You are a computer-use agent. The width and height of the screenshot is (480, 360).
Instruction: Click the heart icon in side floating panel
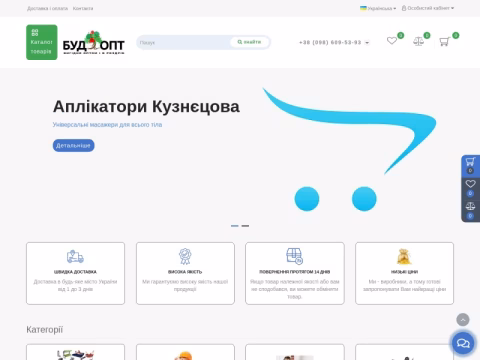[470, 184]
